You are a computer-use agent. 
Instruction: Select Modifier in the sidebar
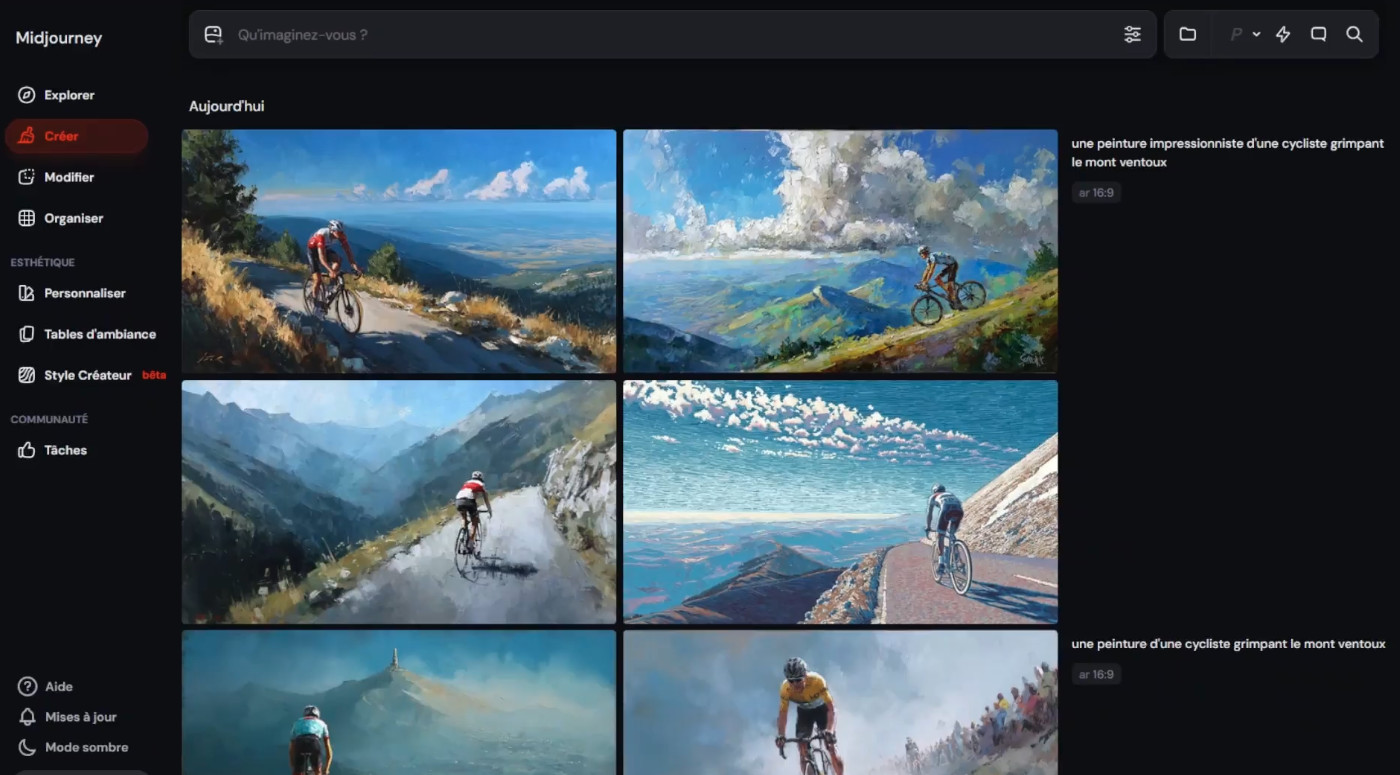69,177
